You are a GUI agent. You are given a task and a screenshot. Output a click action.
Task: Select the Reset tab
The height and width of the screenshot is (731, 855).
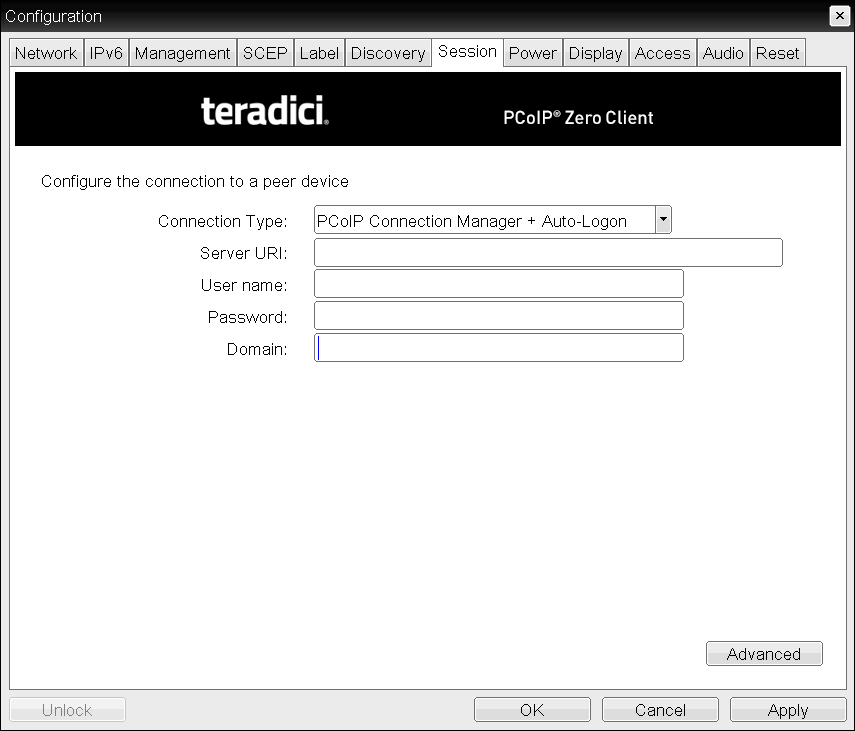coord(778,53)
